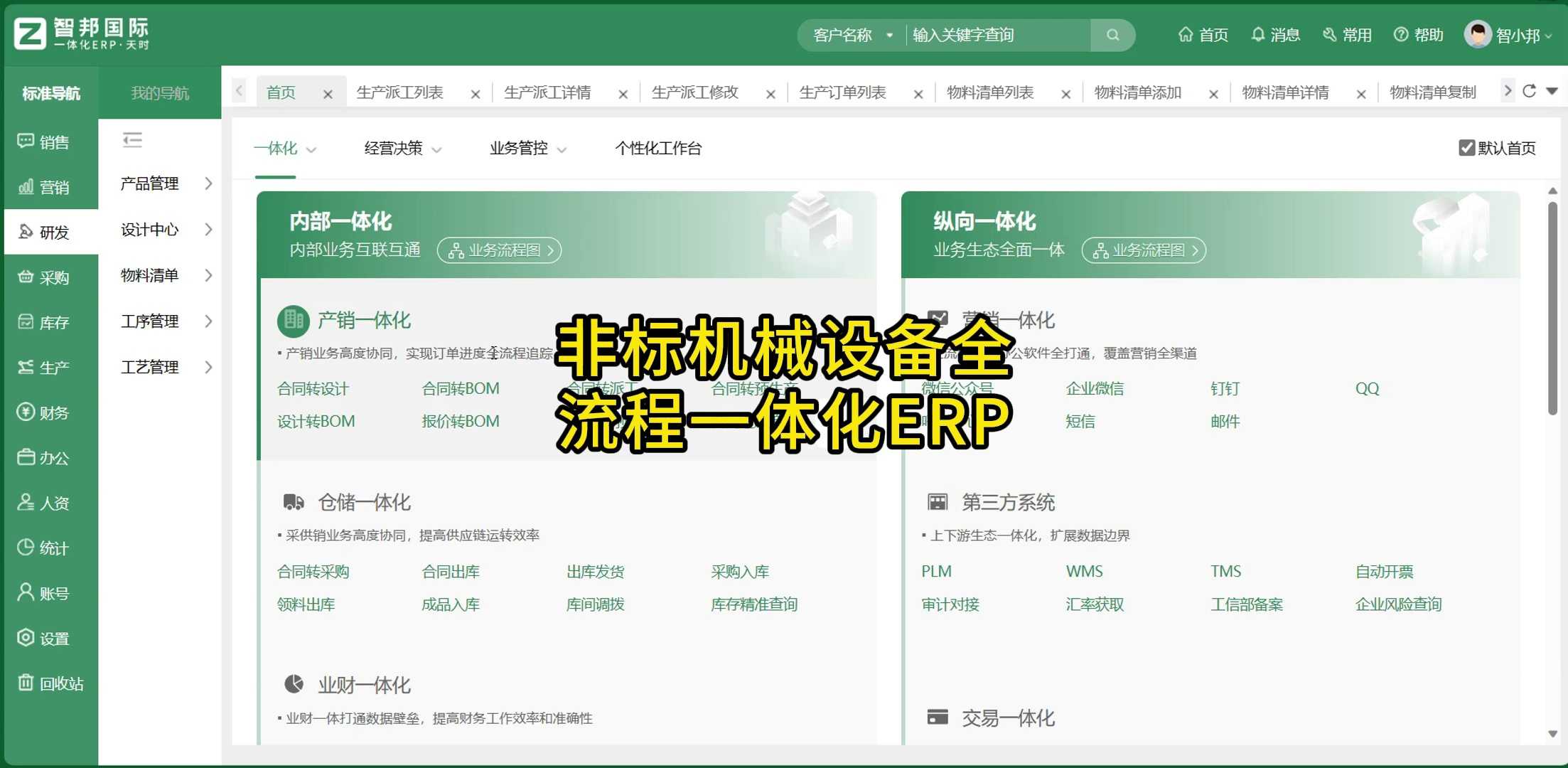Select the 一体化 menu tab
Screen dimensions: 1568x768
coord(284,148)
